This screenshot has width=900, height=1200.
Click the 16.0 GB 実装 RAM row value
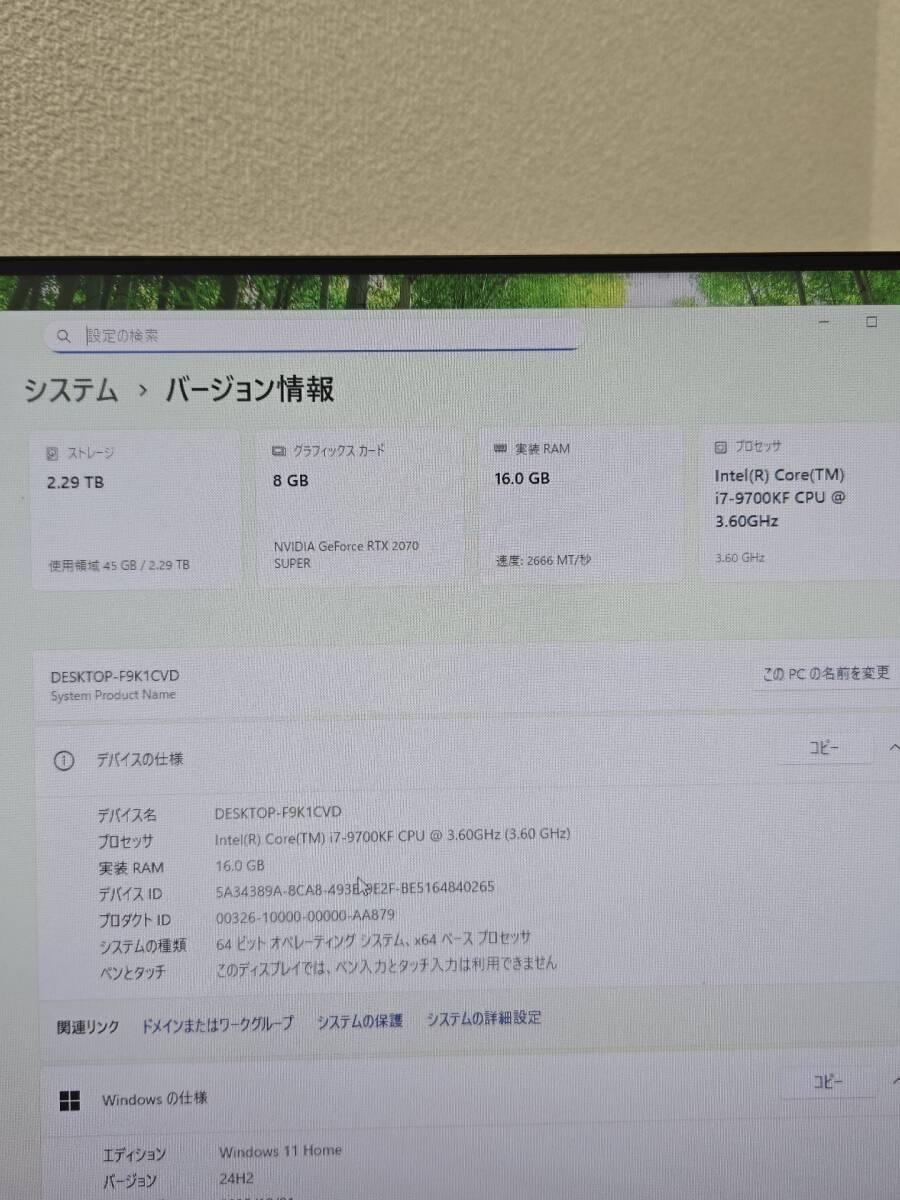(240, 865)
